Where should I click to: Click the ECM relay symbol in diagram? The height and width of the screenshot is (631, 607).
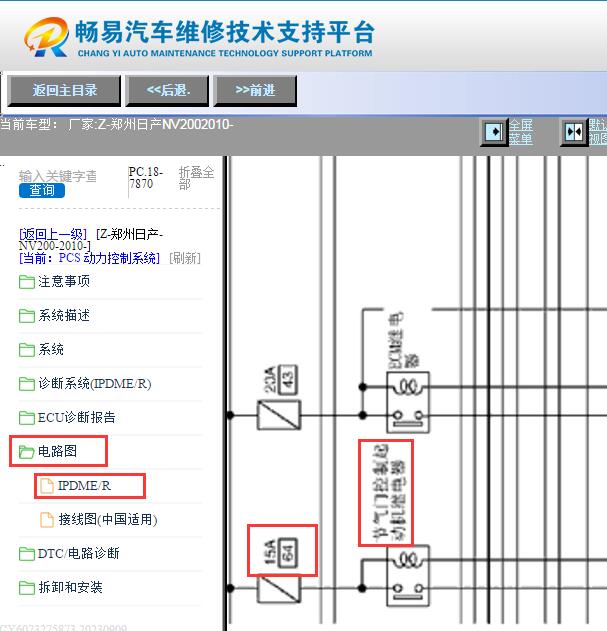[408, 402]
